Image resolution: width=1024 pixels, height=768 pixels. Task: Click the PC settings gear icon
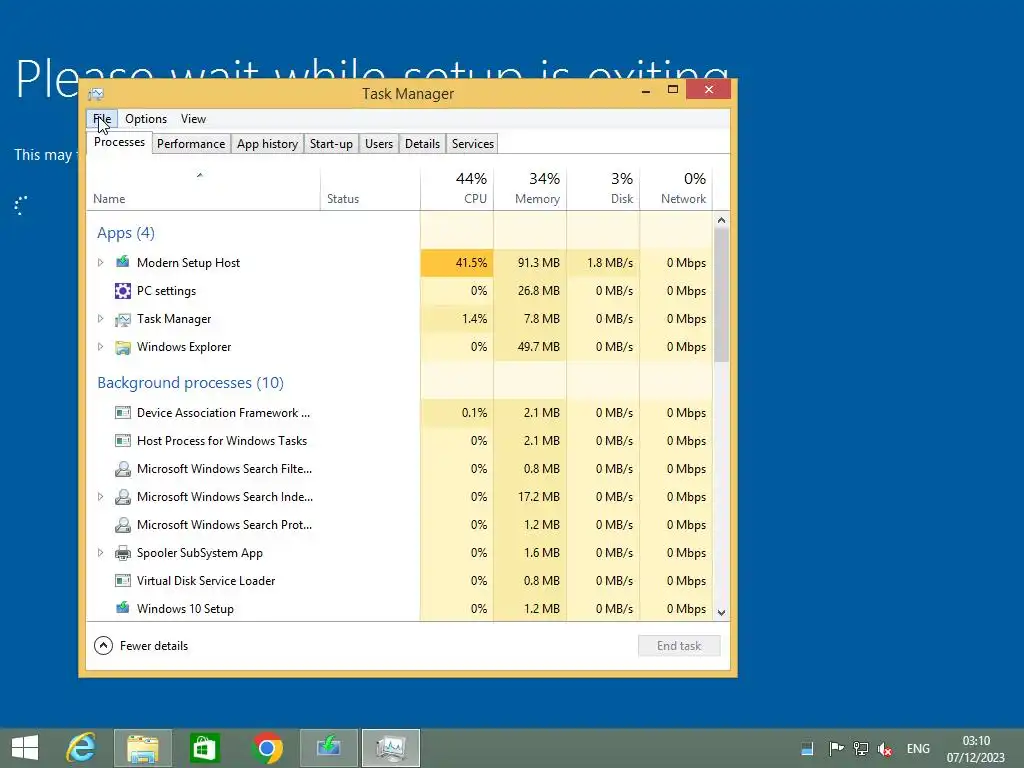point(122,291)
